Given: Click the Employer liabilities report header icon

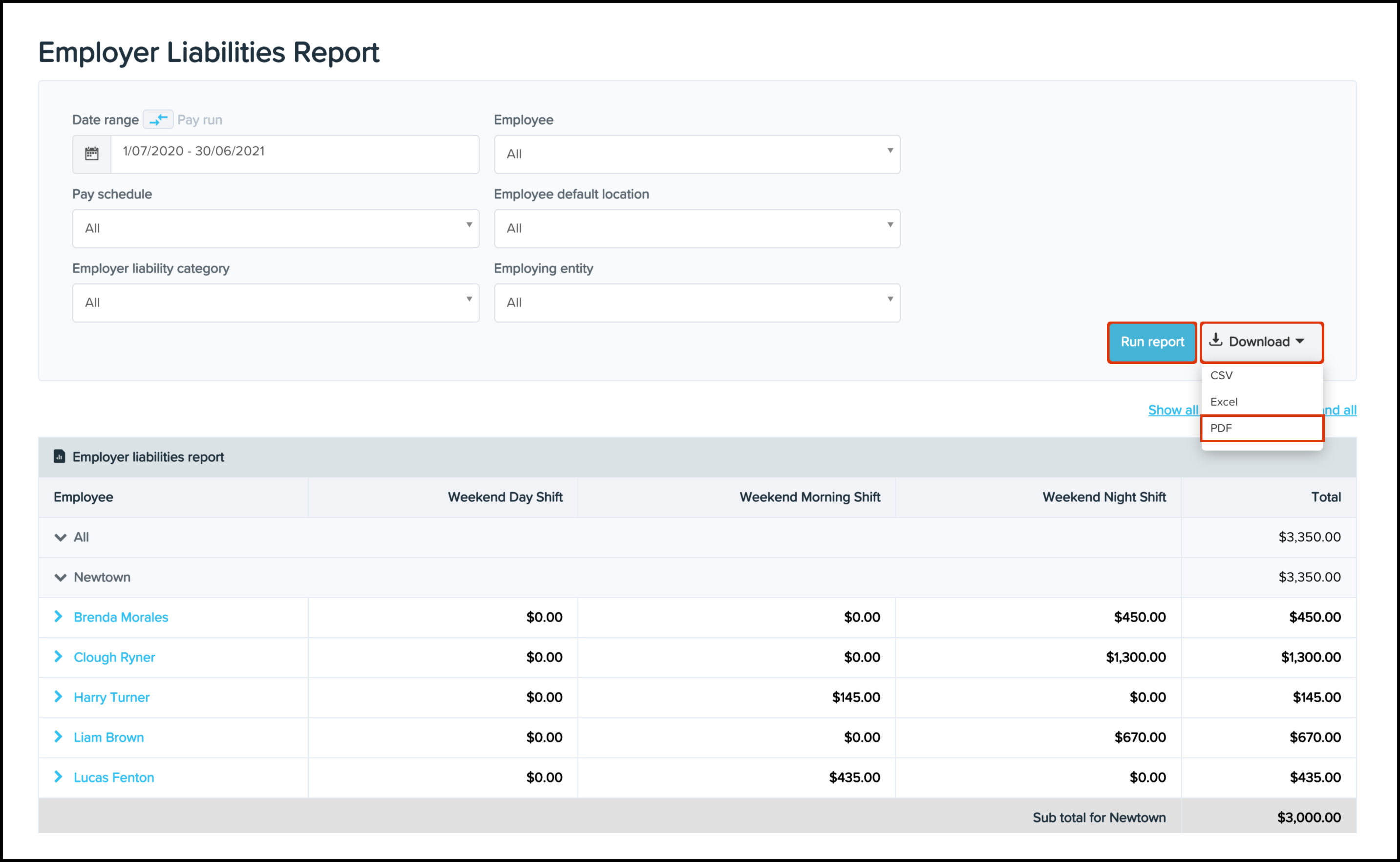Looking at the screenshot, I should (x=59, y=456).
